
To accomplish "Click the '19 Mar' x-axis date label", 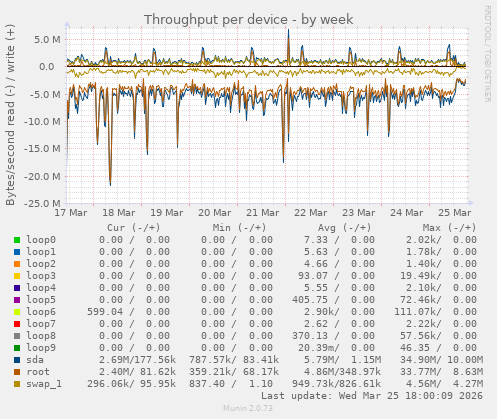I will pos(167,213).
